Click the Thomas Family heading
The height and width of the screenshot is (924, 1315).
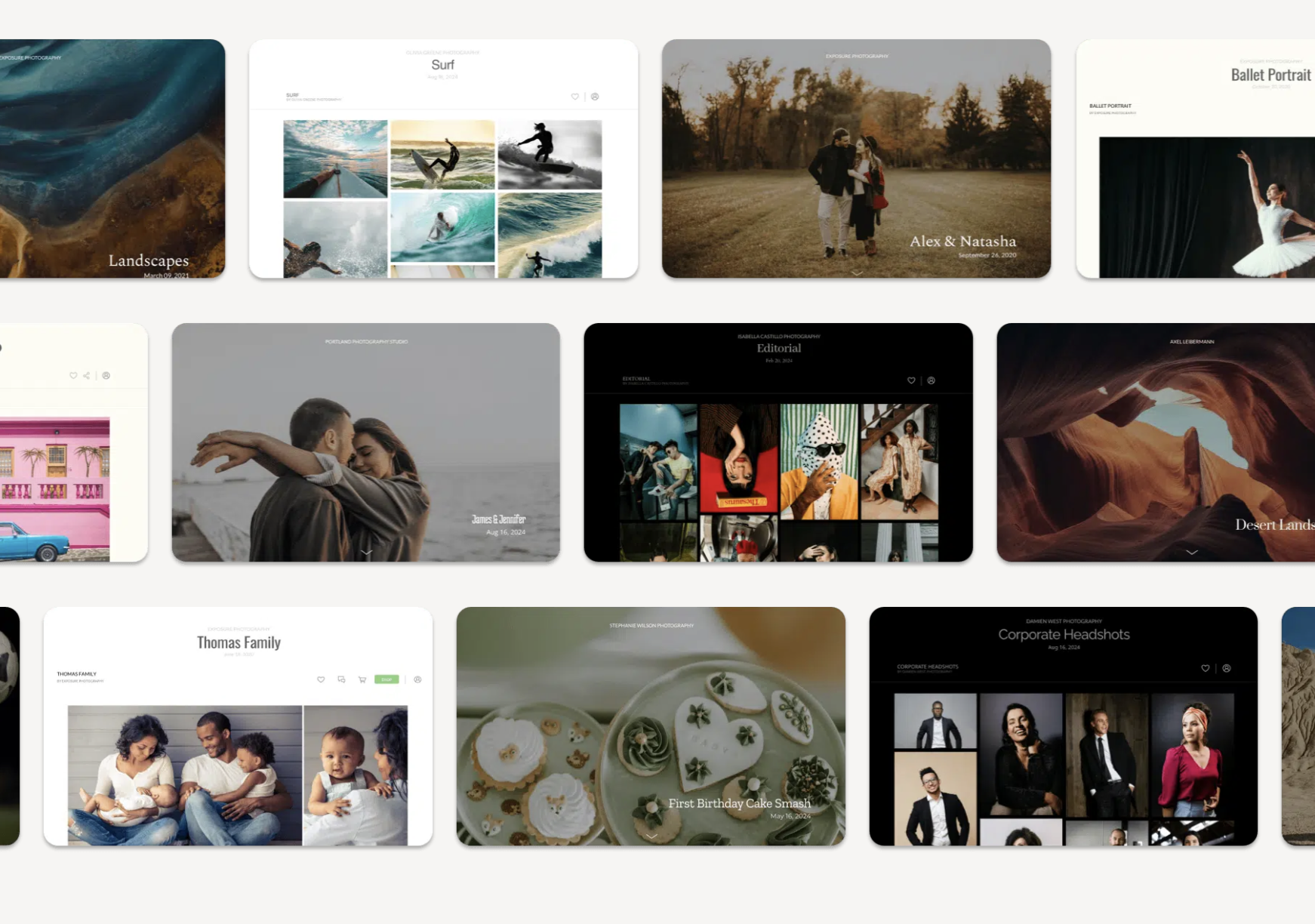239,642
